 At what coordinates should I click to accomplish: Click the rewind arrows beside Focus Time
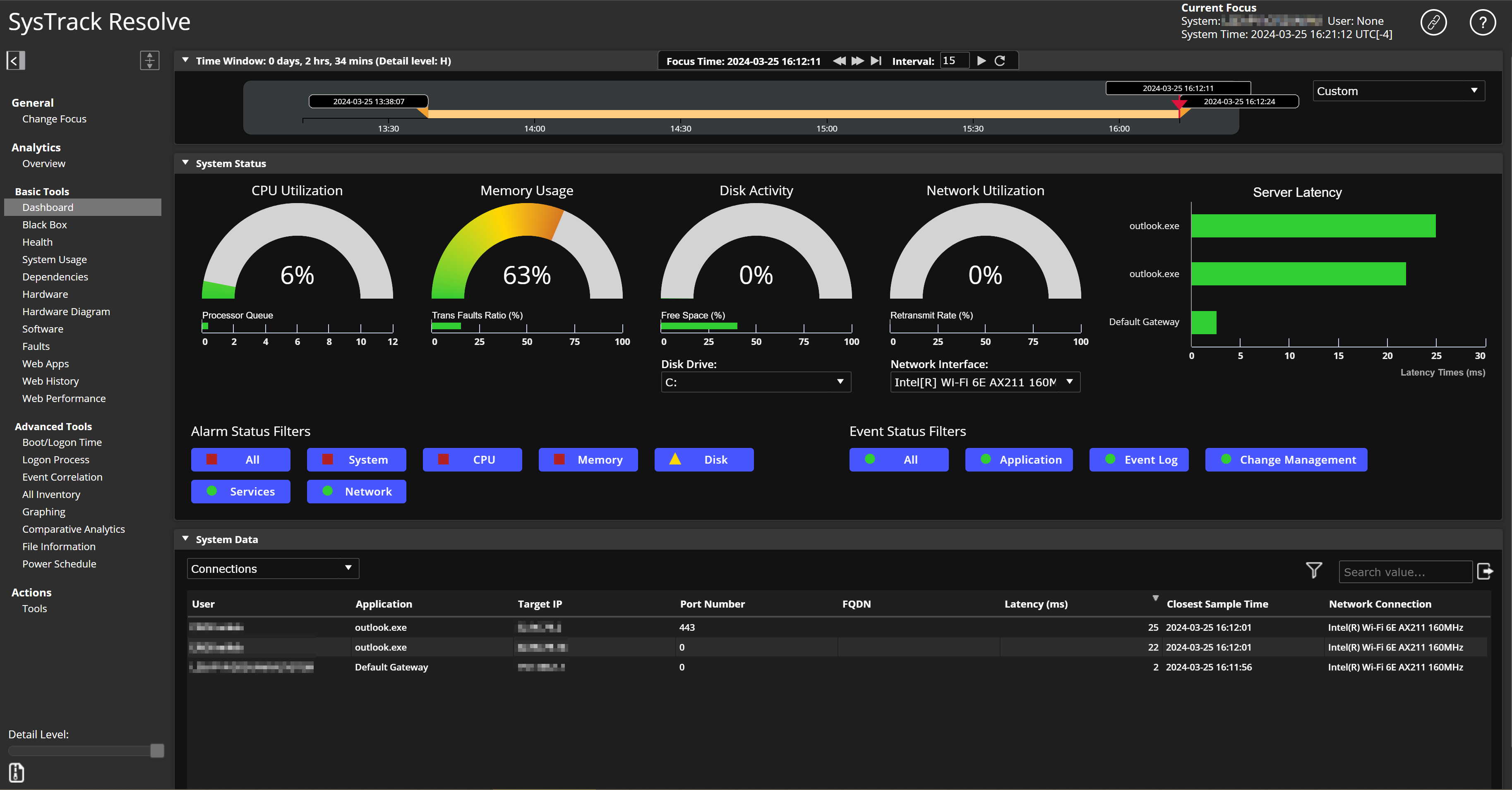839,60
